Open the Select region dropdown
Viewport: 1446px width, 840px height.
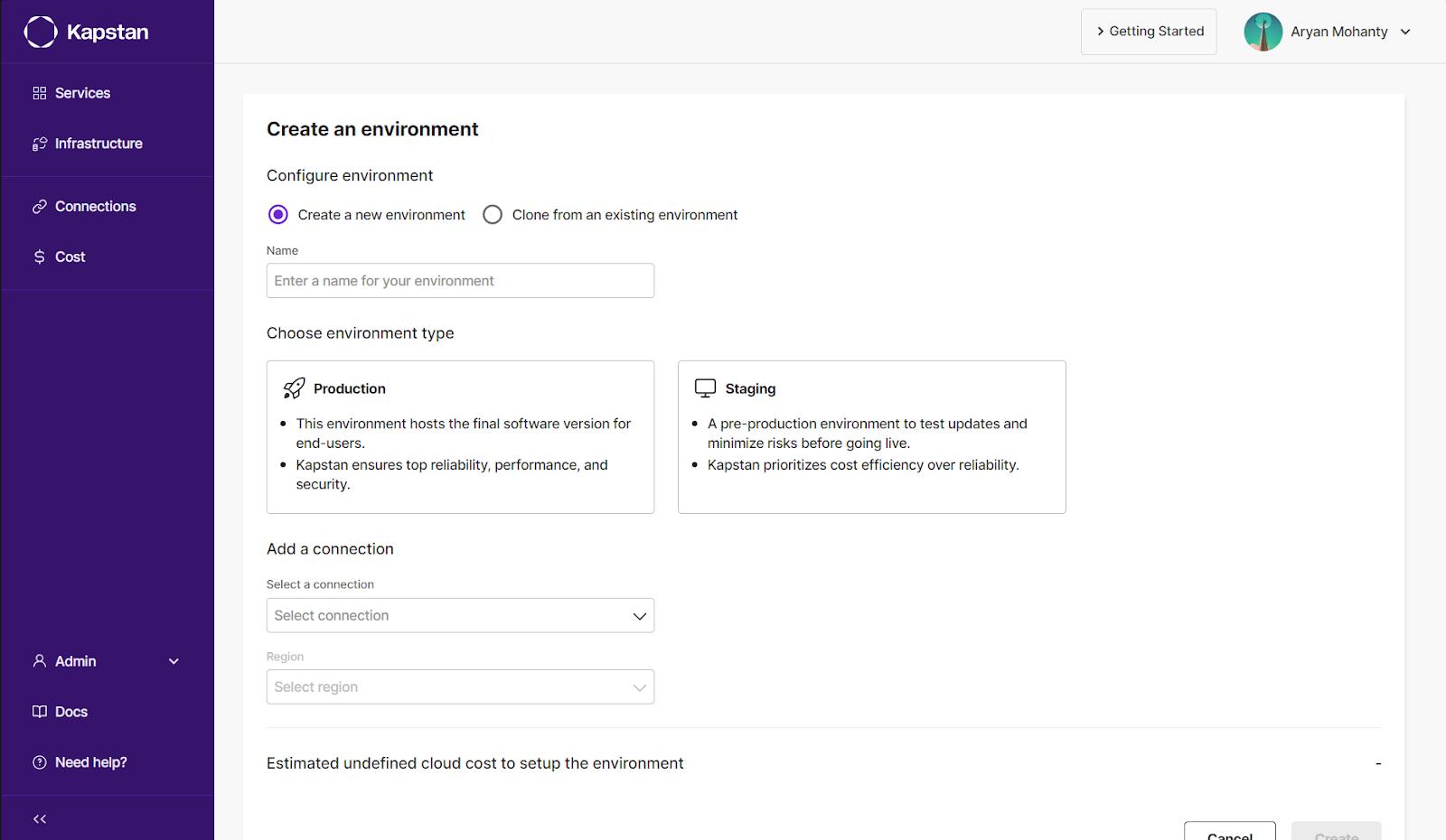point(460,687)
